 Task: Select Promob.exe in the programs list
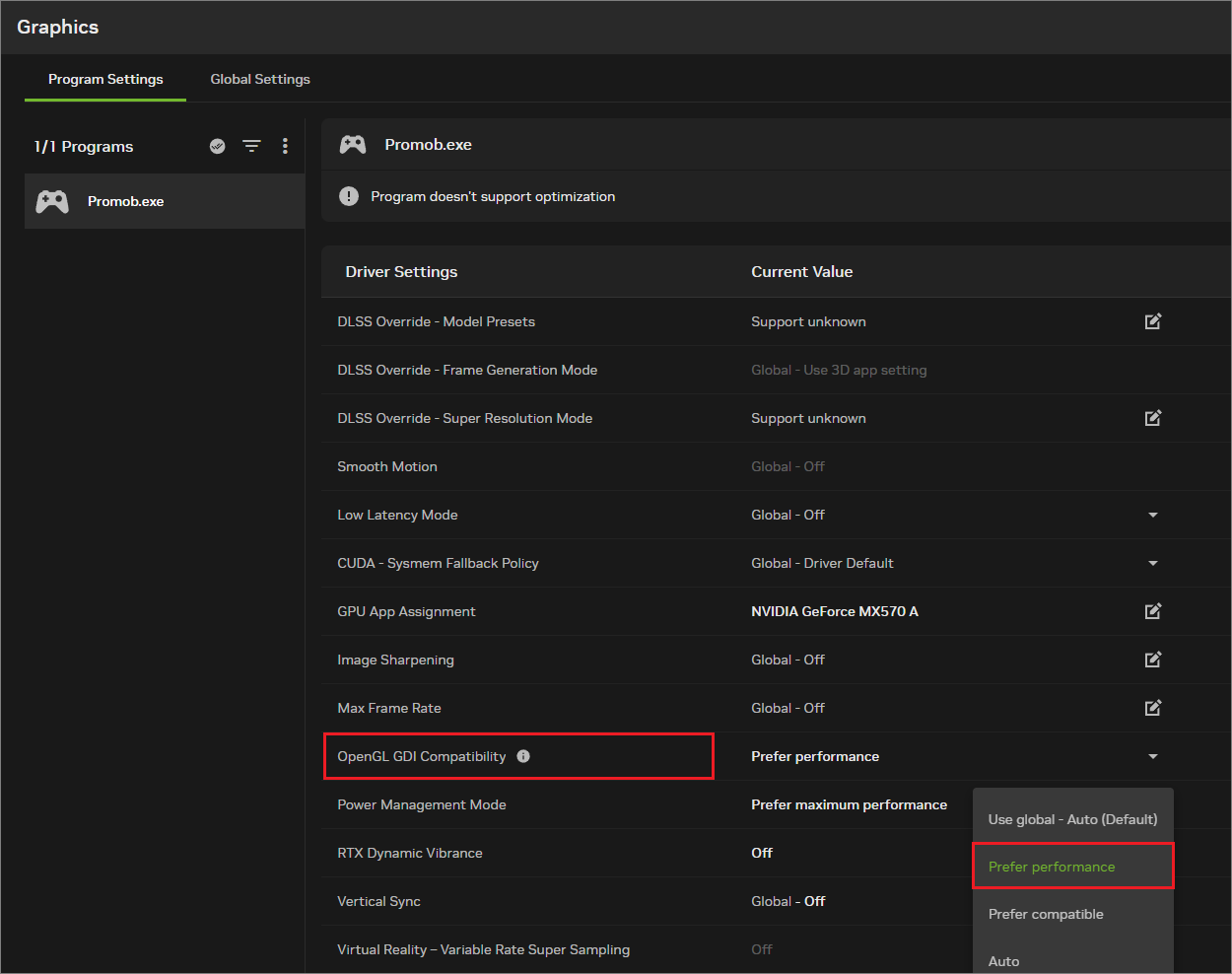click(165, 201)
